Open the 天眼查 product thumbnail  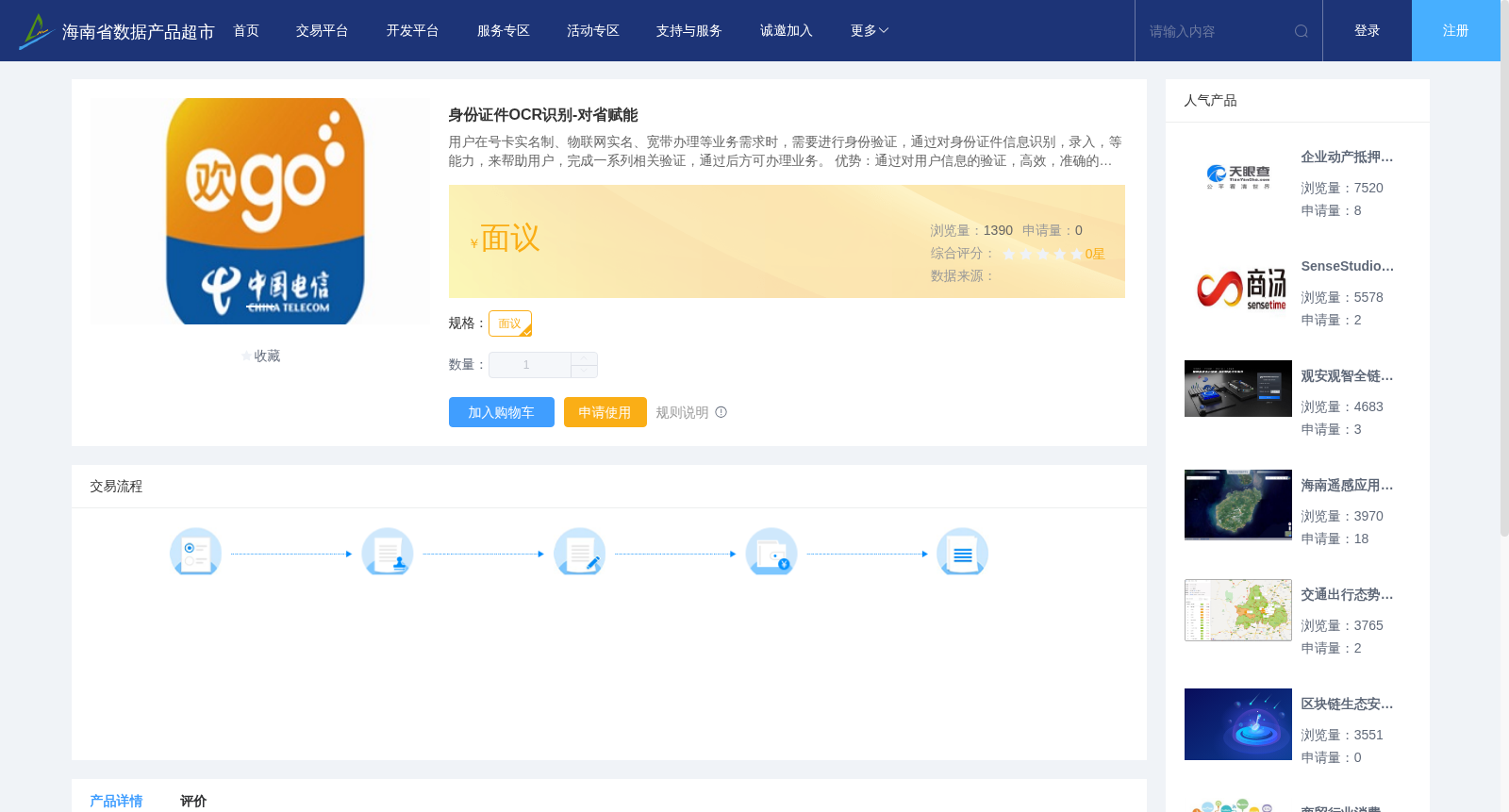(1238, 176)
